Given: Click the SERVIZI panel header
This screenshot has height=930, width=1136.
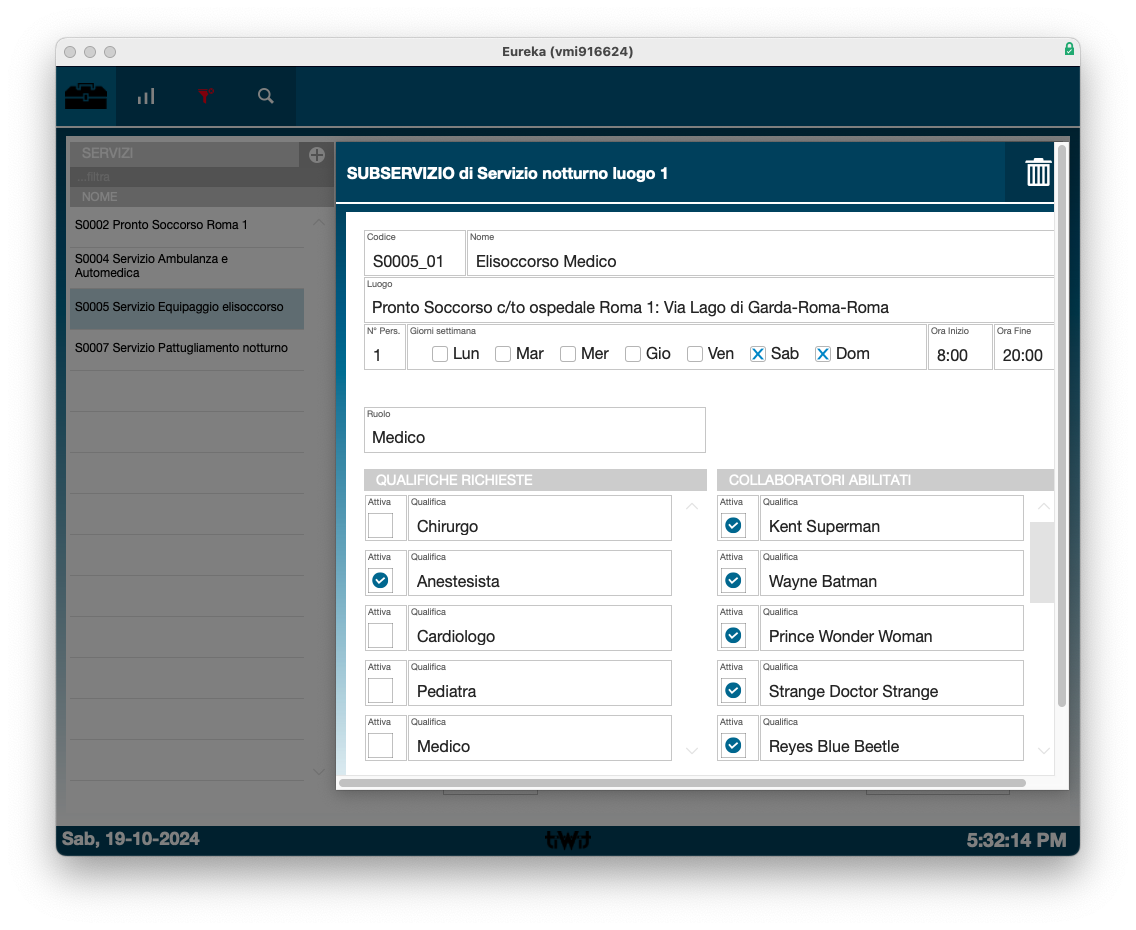Looking at the screenshot, I should (185, 154).
